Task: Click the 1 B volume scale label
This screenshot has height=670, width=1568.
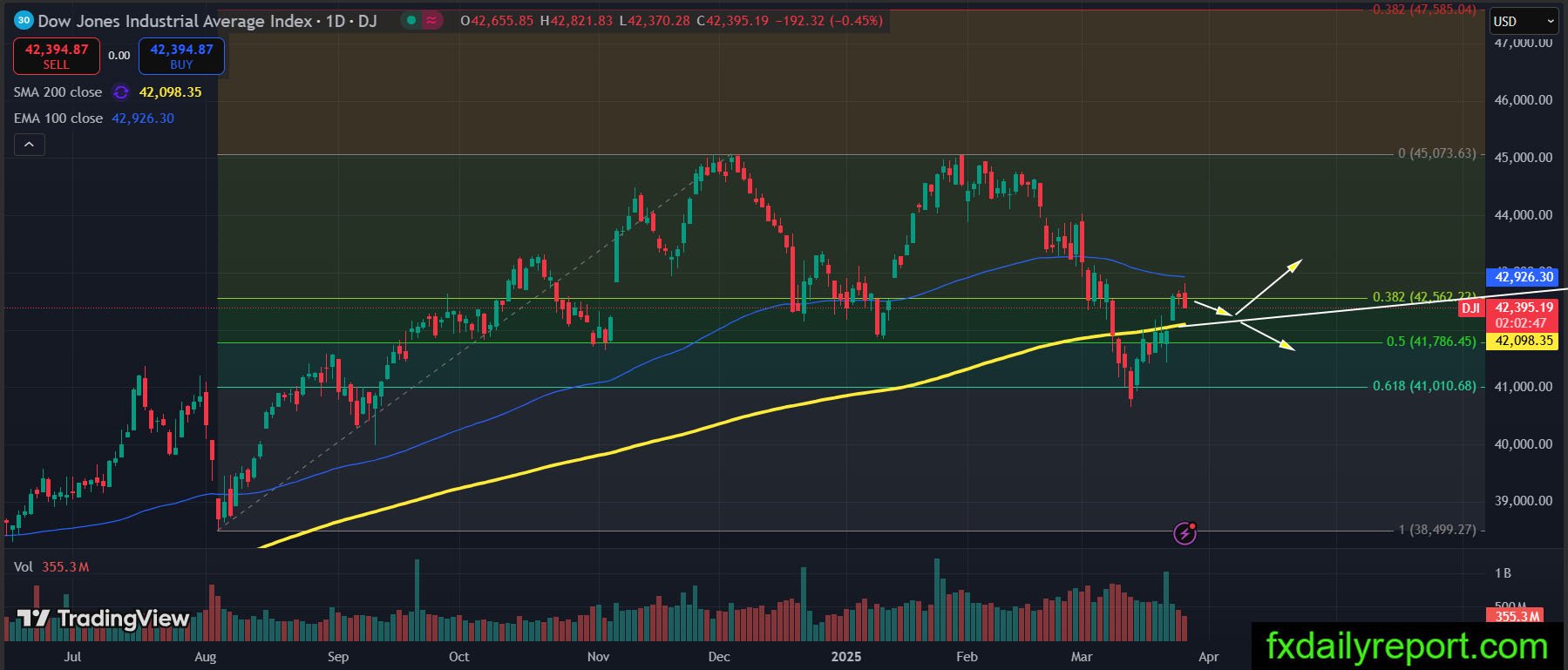Action: click(1503, 573)
